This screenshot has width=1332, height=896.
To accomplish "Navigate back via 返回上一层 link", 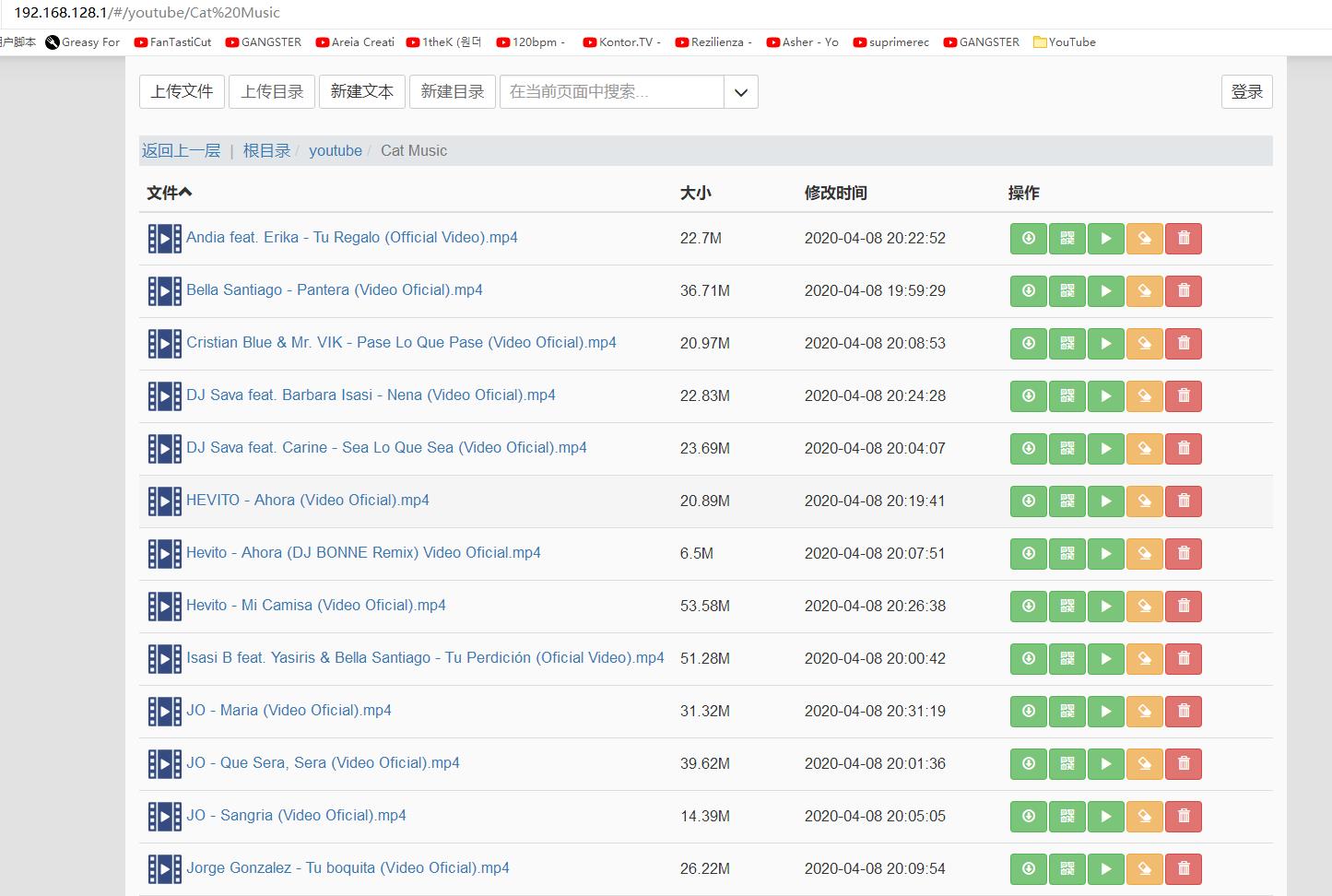I will [x=181, y=151].
